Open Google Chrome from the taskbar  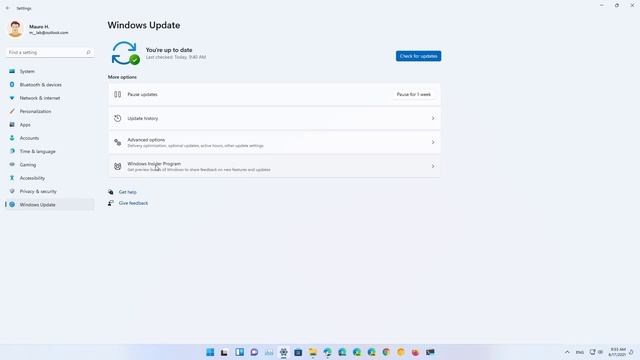(386, 352)
